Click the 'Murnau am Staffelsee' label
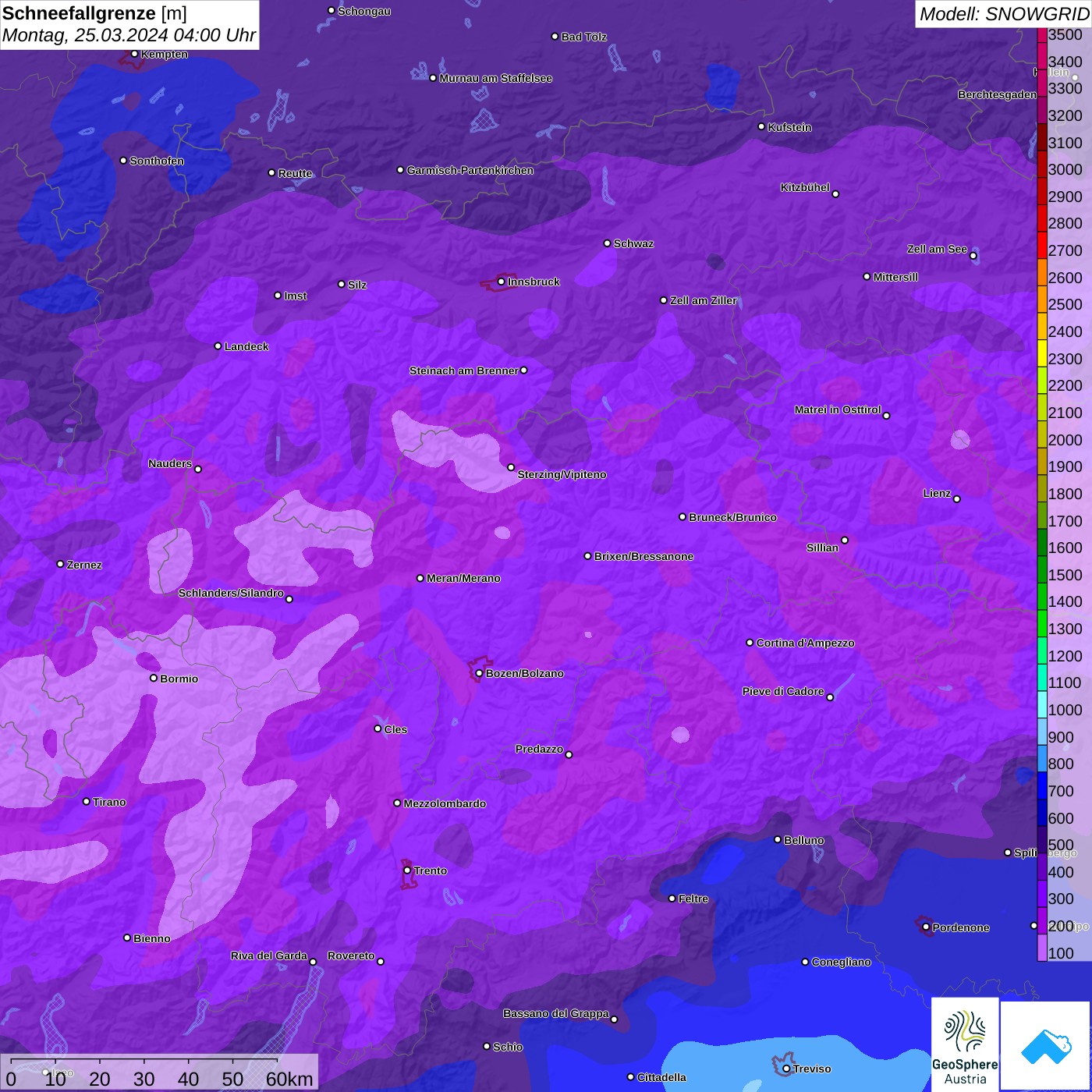This screenshot has width=1092, height=1092. 496,79
